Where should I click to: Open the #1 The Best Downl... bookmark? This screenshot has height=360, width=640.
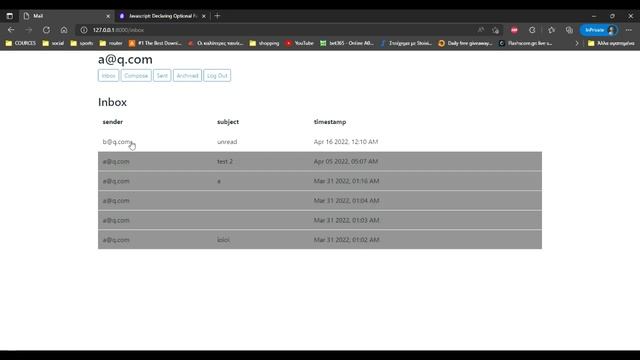click(x=155, y=43)
